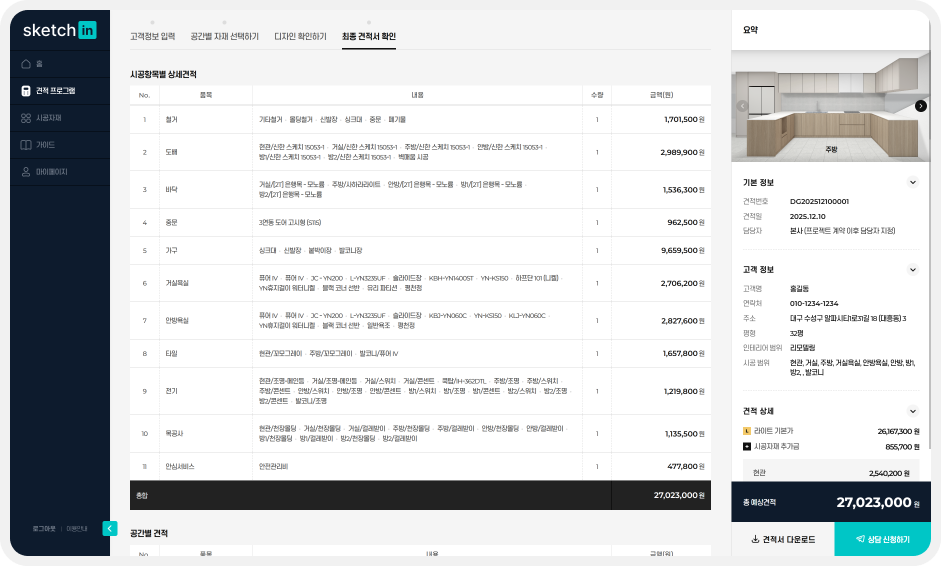Click the 총합 27,023,000 원 total row value
This screenshot has height=566, width=941.
pyautogui.click(x=679, y=495)
